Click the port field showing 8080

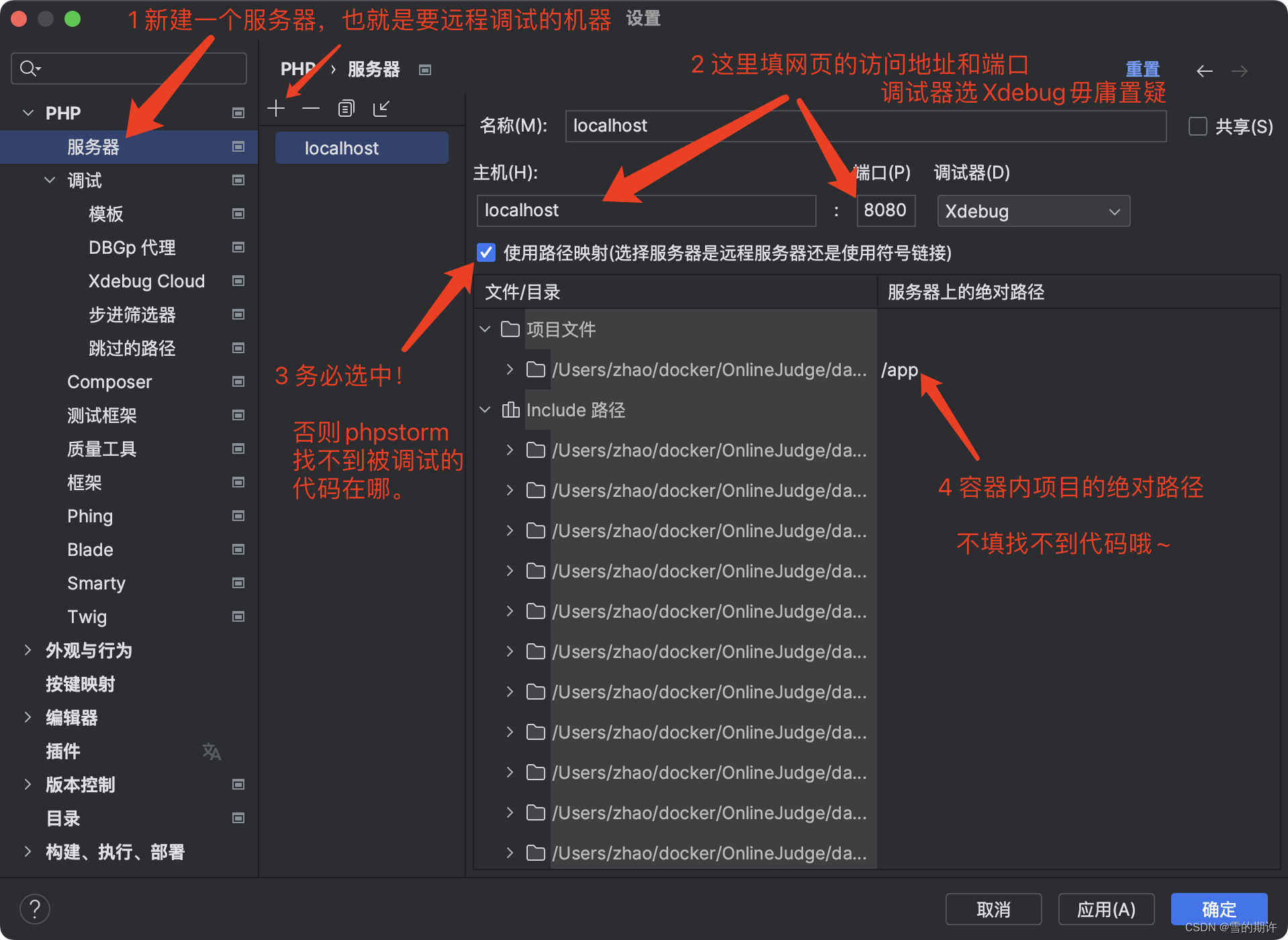[x=886, y=210]
